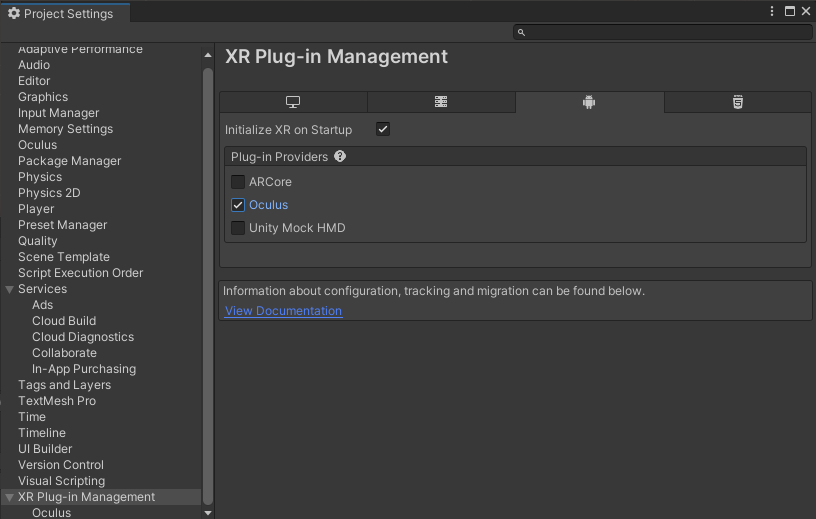Select the Project Settings window tab
Image resolution: width=816 pixels, height=519 pixels.
(x=66, y=12)
